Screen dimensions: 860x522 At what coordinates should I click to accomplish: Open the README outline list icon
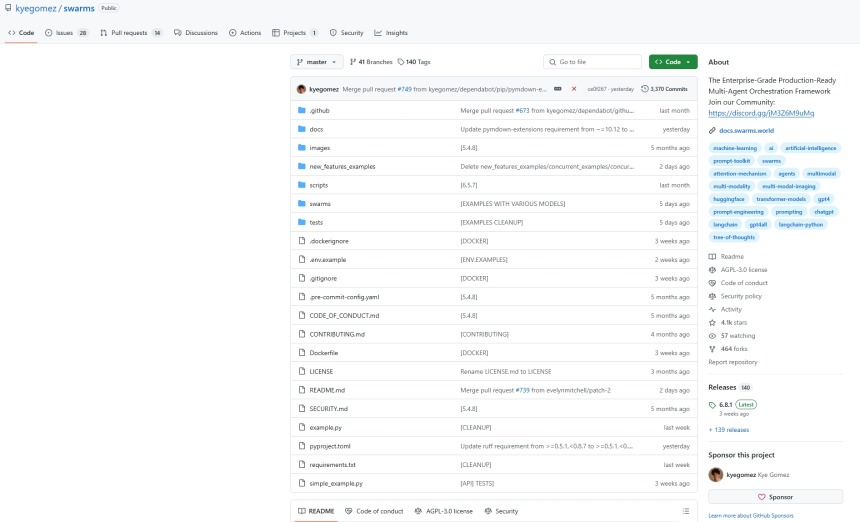pos(686,511)
